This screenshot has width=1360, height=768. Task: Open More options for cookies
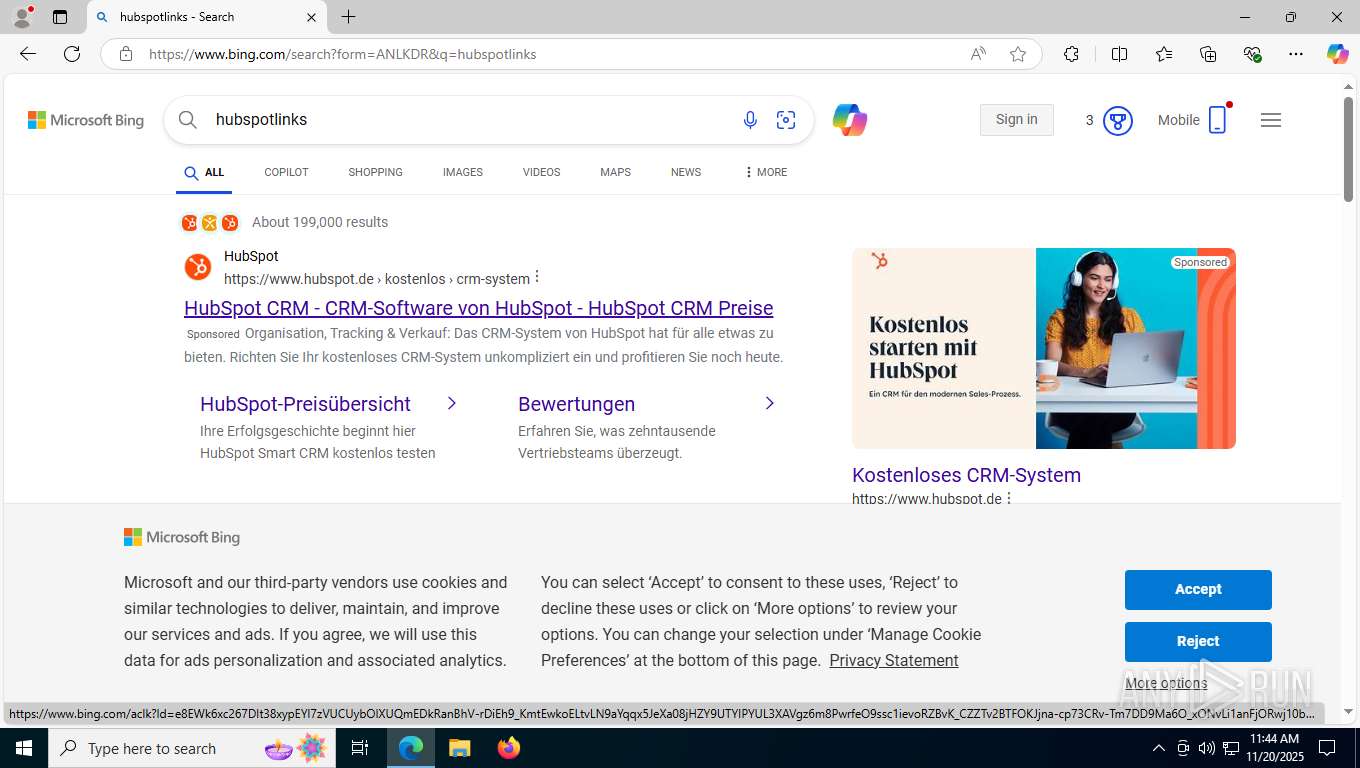point(1166,683)
